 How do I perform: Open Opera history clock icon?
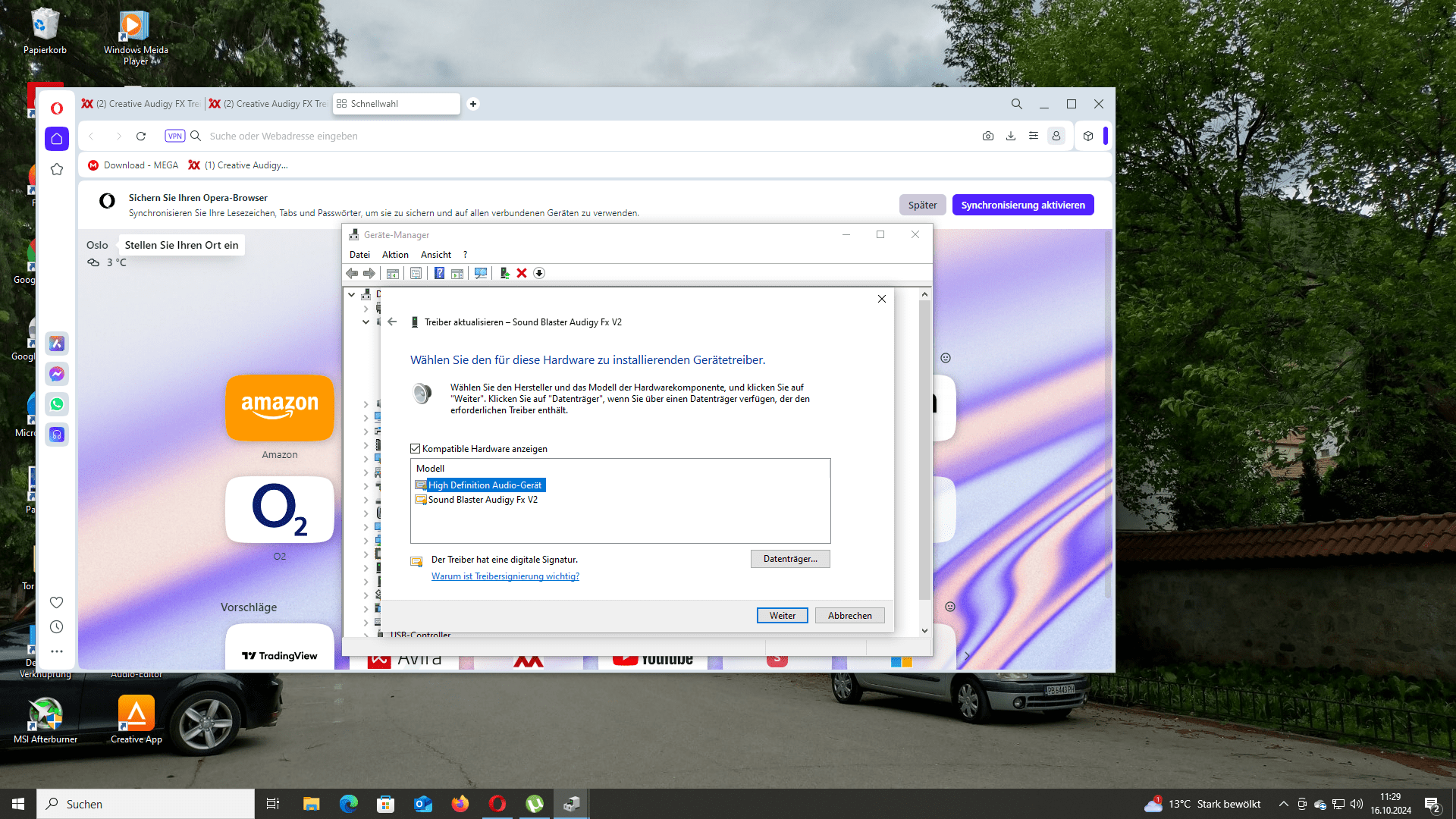(57, 627)
